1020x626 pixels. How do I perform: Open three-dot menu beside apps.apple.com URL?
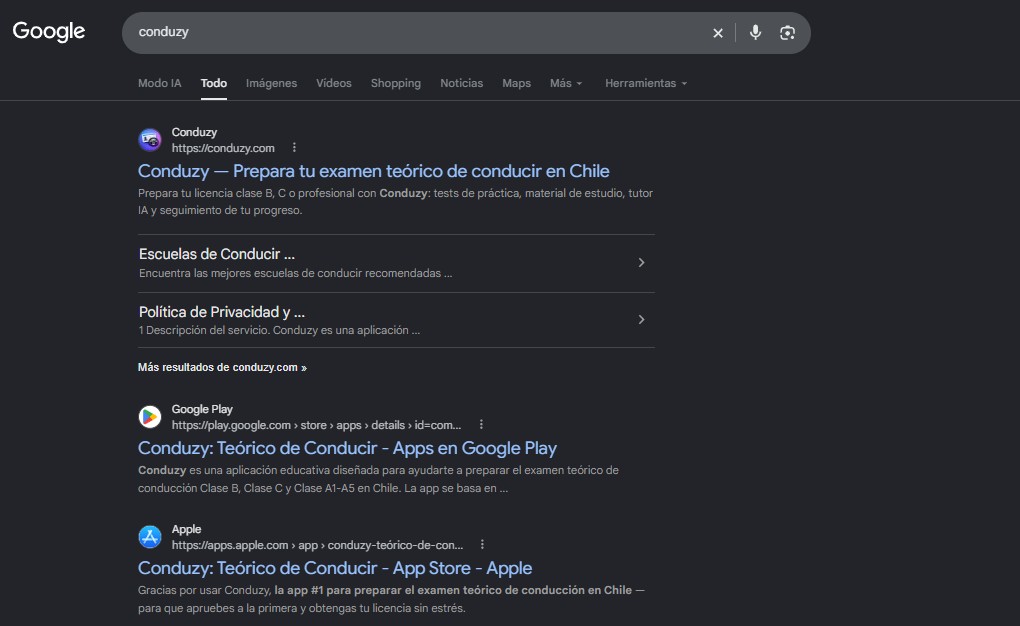tap(482, 544)
